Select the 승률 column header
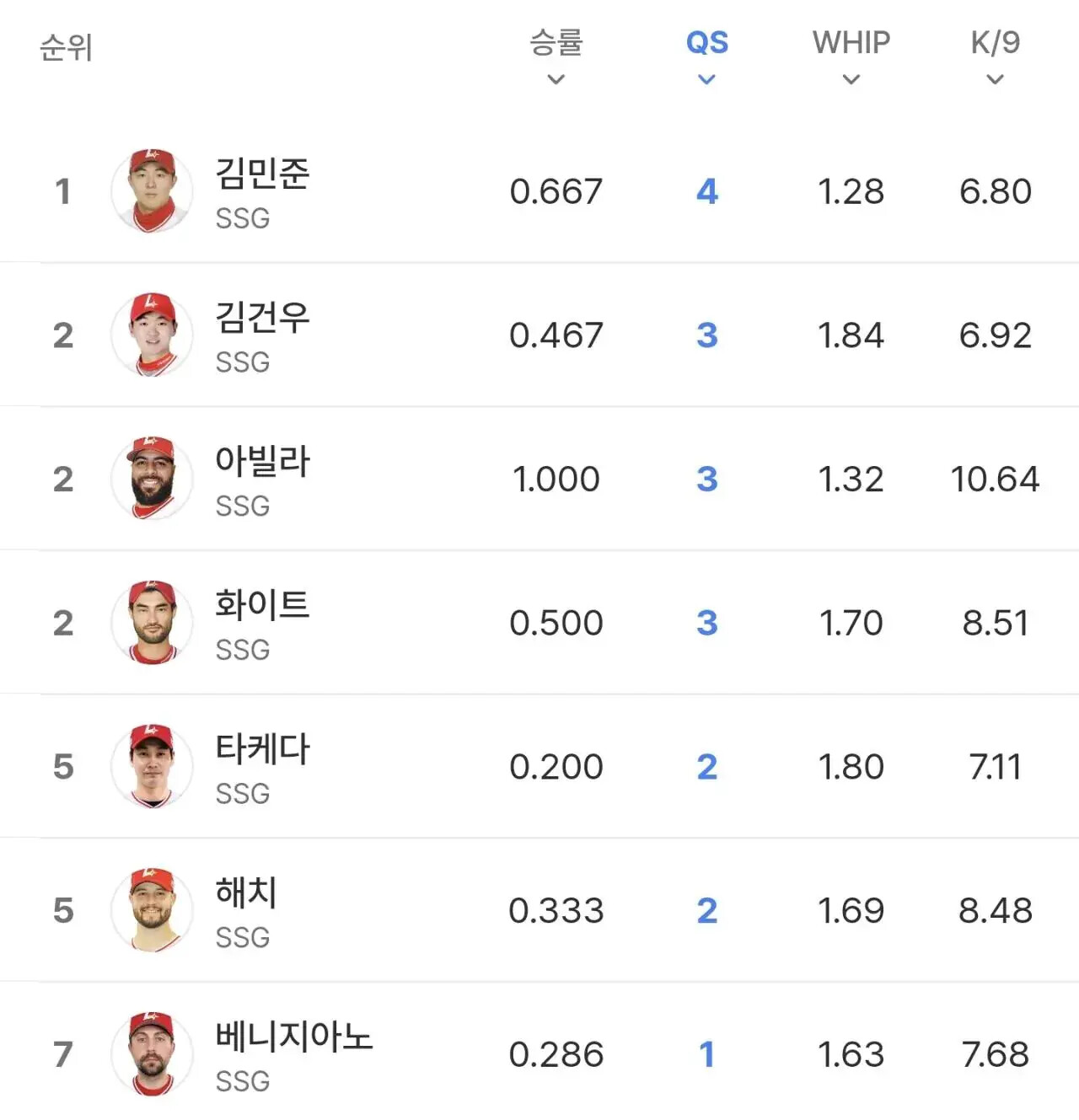 pyautogui.click(x=556, y=42)
